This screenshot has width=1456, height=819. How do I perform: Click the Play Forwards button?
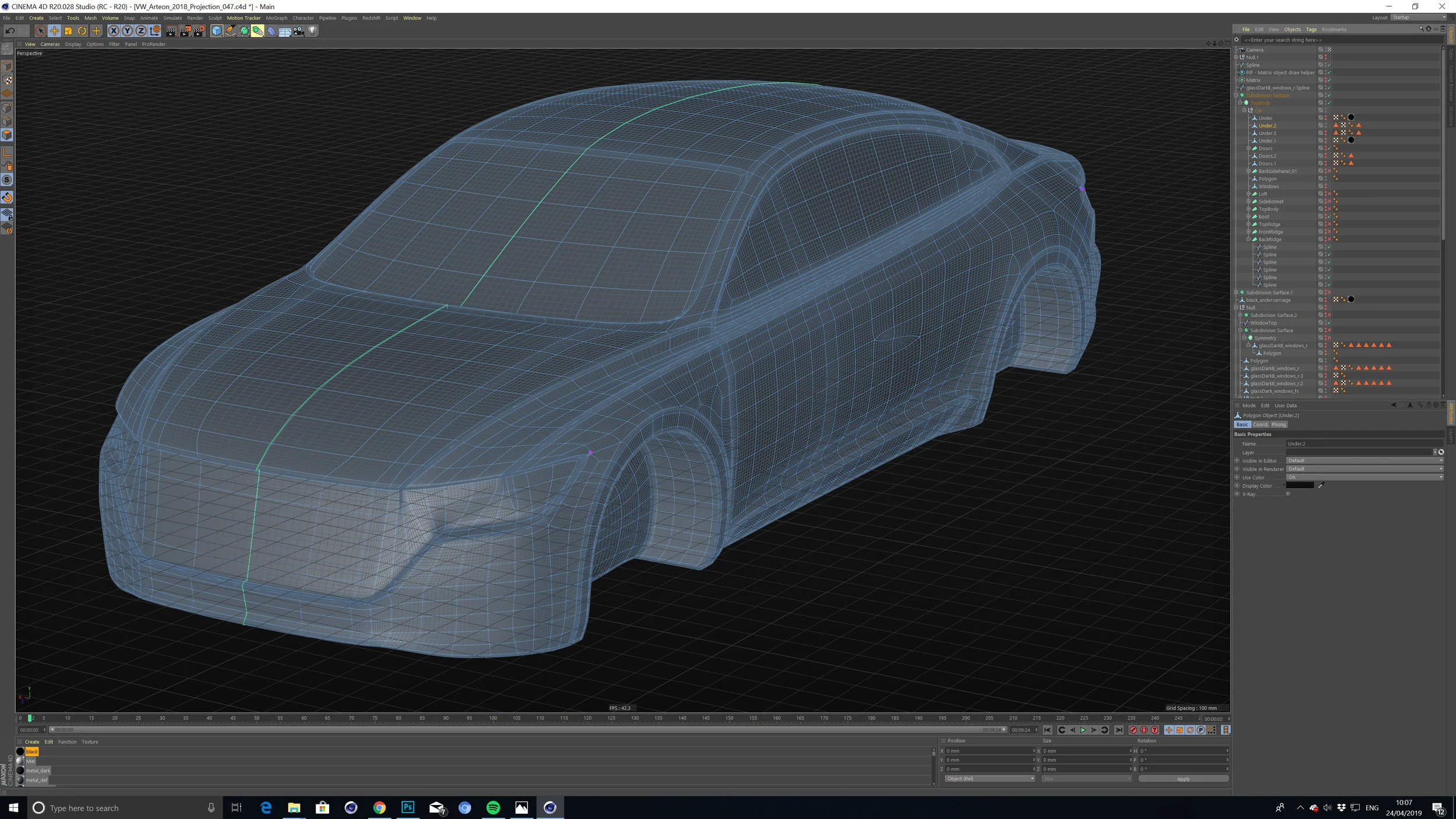pyautogui.click(x=1083, y=730)
